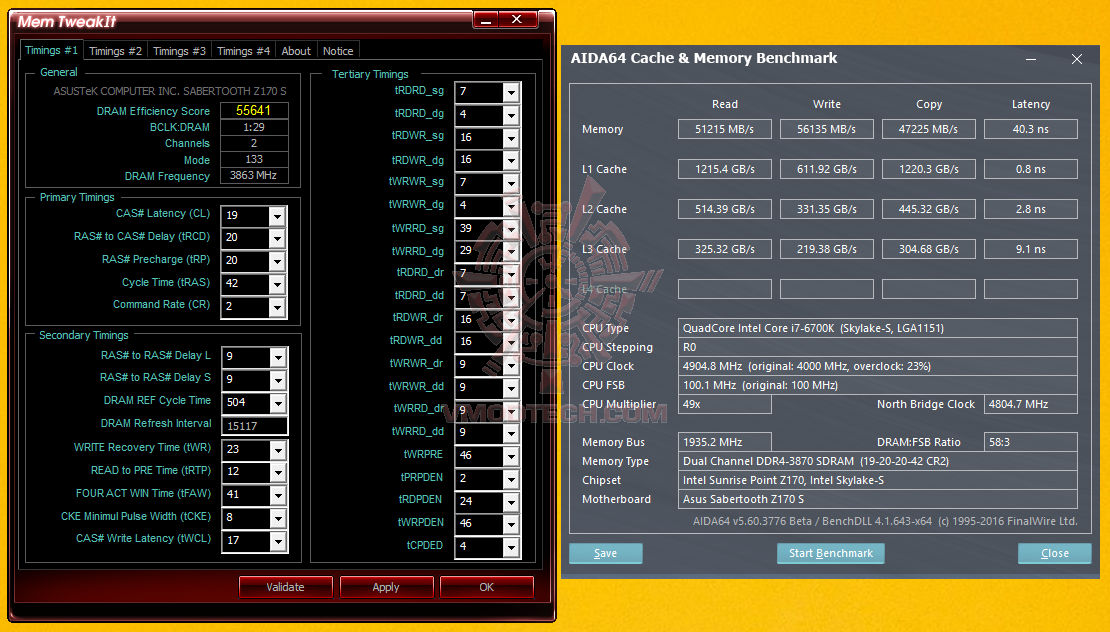The image size is (1110, 632).
Task: Click the DRAM Refresh Interval field
Action: point(254,426)
